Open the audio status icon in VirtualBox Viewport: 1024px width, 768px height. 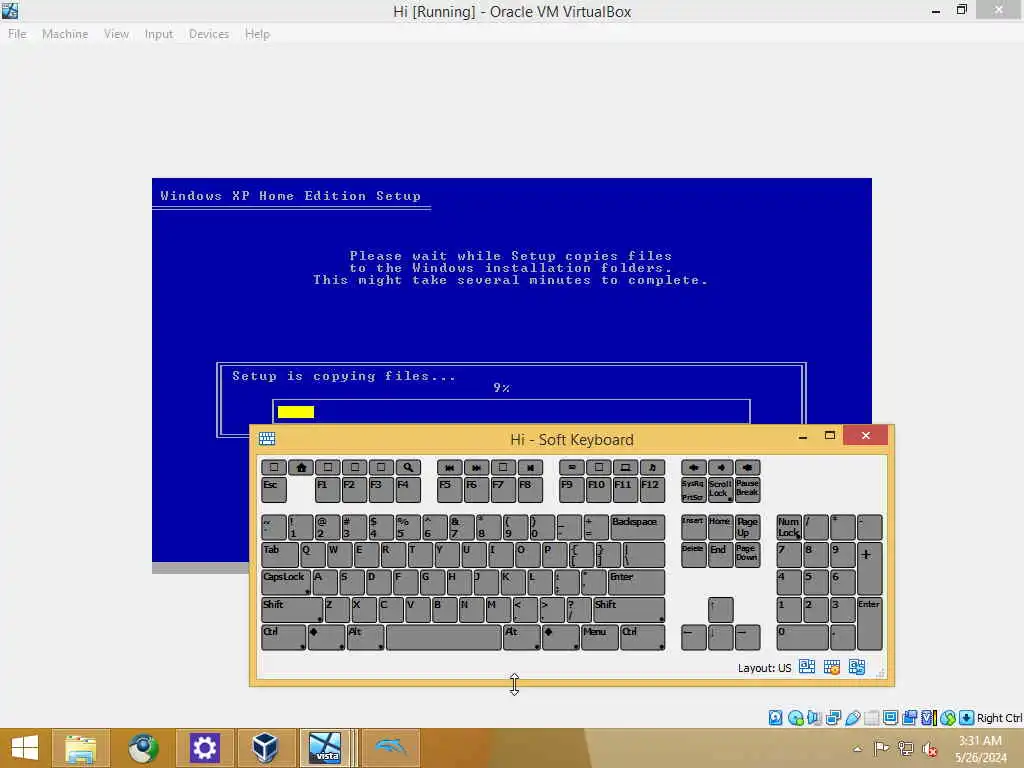pos(814,718)
